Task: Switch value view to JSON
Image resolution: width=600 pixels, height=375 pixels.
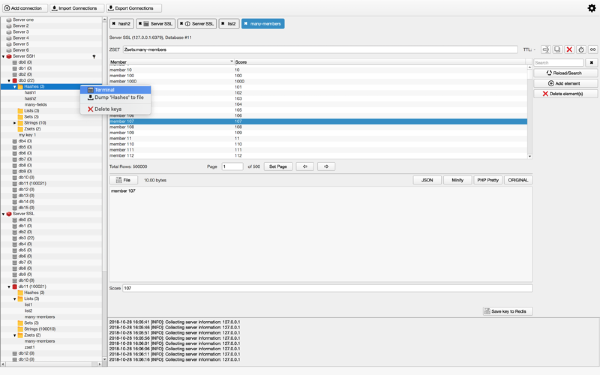Action: pyautogui.click(x=427, y=180)
